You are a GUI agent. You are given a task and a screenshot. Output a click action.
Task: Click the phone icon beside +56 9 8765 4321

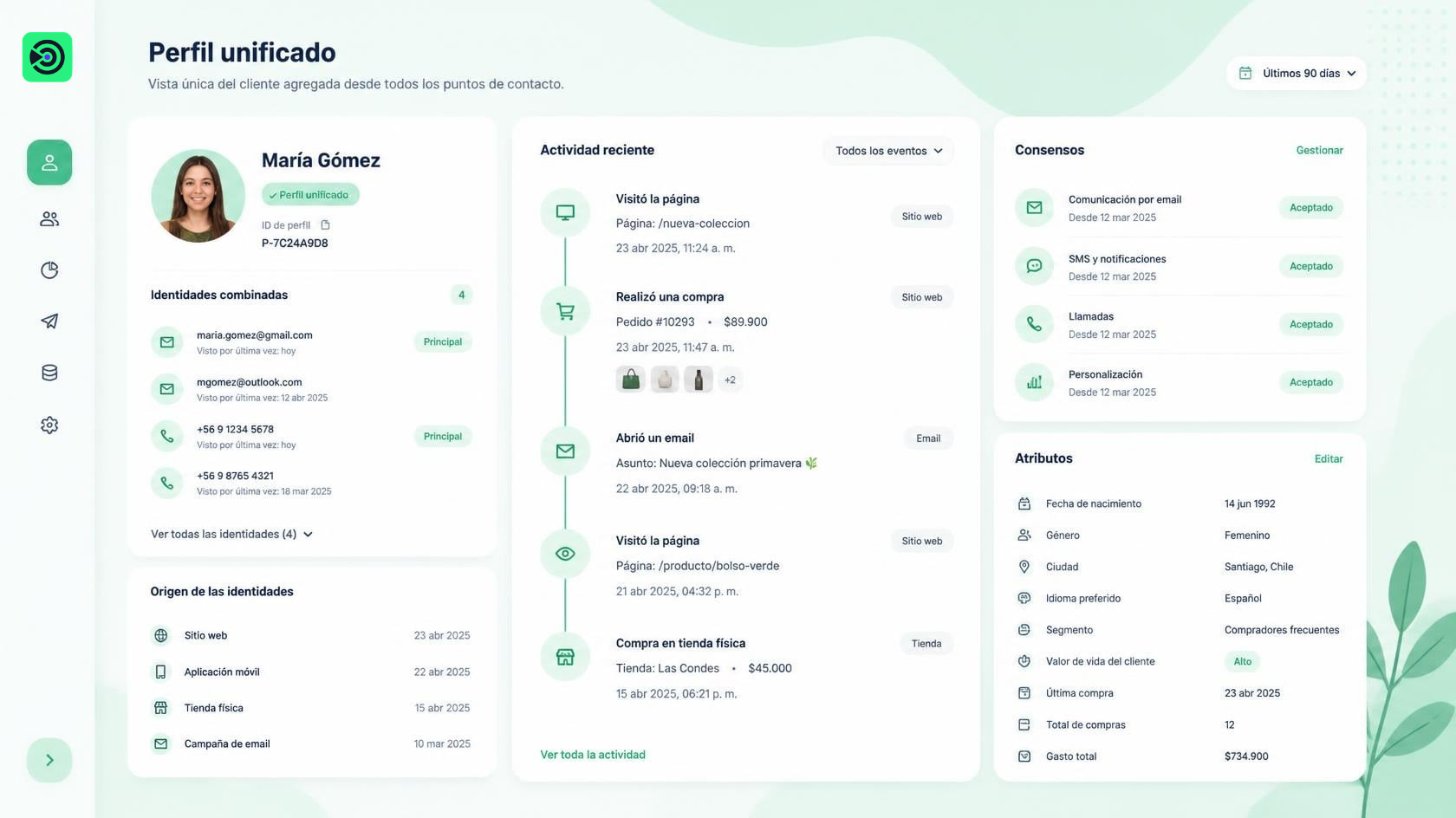coord(167,483)
